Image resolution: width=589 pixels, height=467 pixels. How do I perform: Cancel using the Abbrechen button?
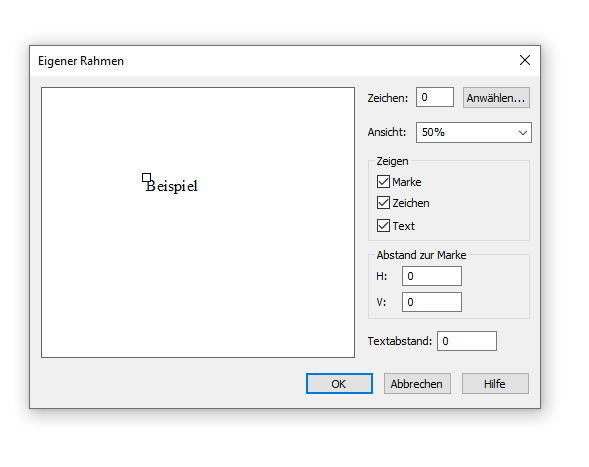[417, 384]
